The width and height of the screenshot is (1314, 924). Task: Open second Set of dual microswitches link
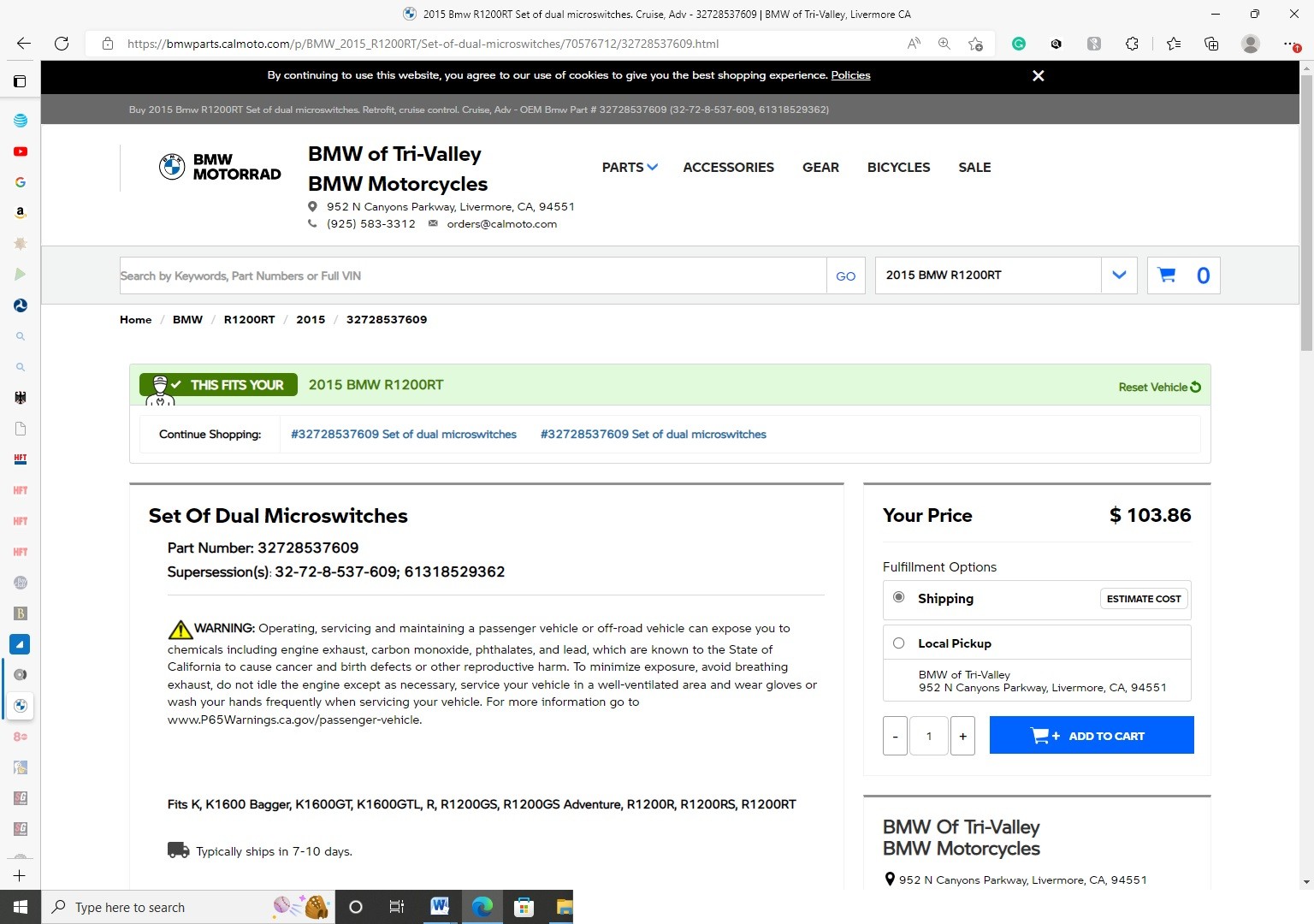click(x=653, y=434)
